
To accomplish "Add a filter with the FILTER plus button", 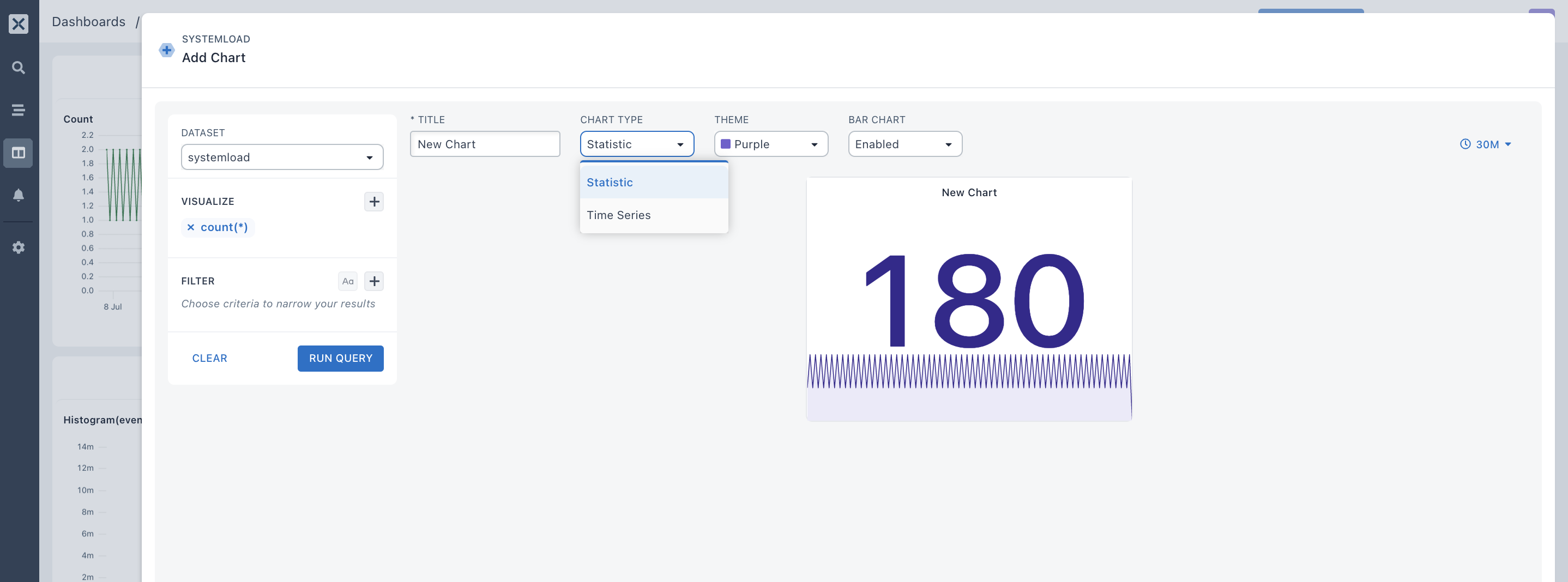I will 375,281.
